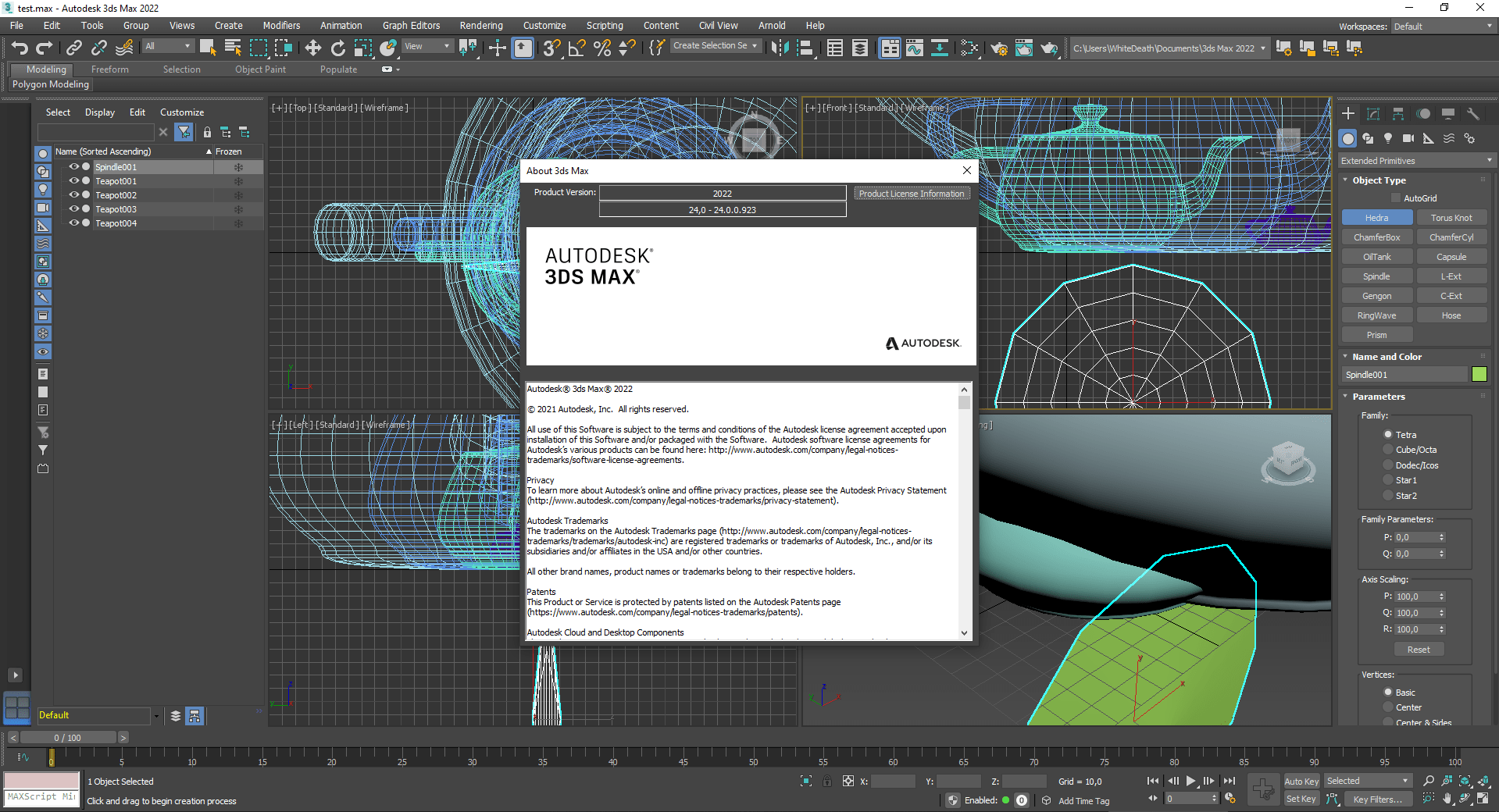Click the MAXScript mini listener field

click(42, 797)
